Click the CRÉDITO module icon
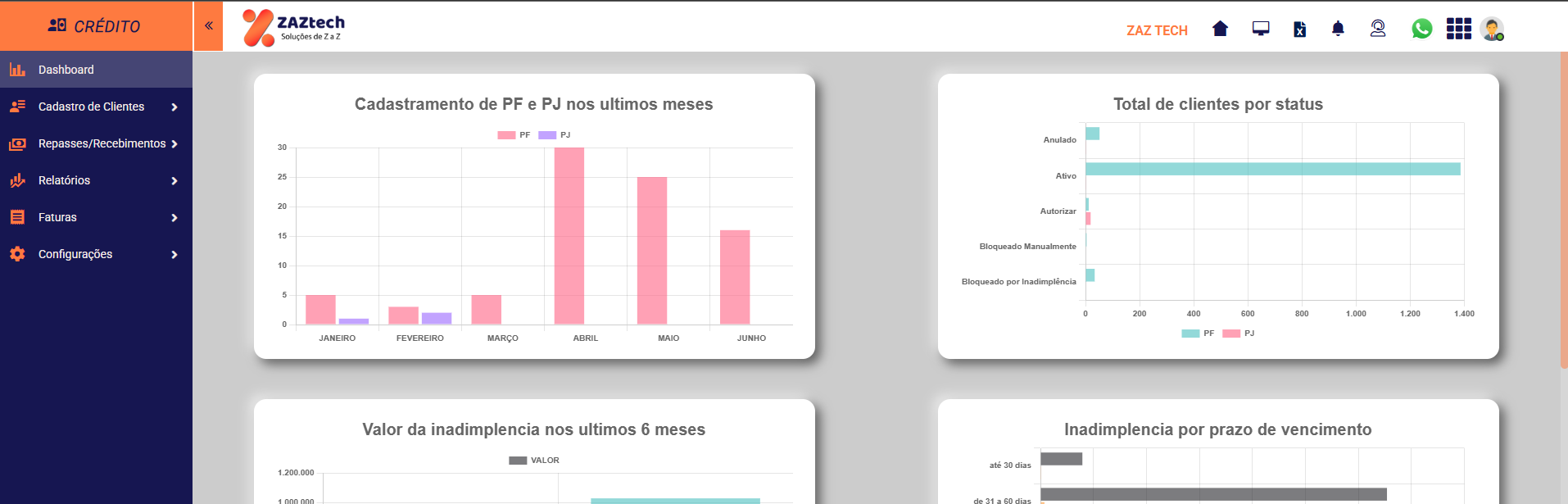The image size is (1568, 504). coord(57,25)
